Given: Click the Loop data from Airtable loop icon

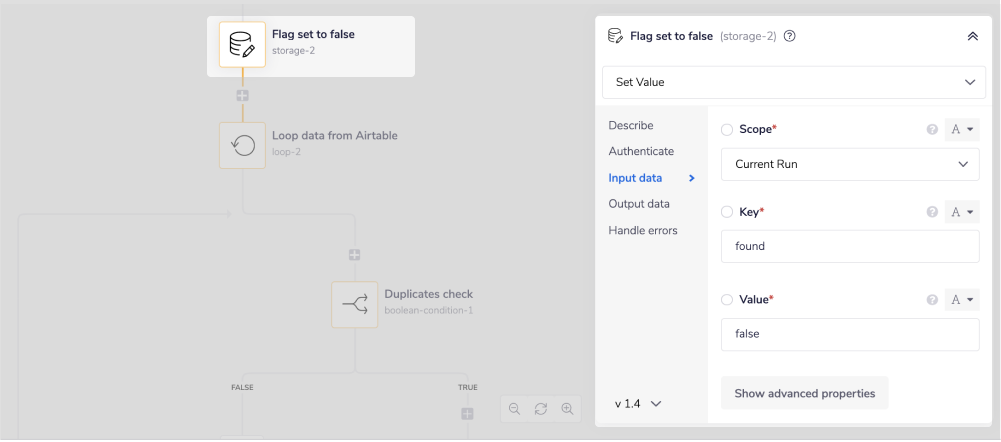Looking at the screenshot, I should tap(242, 146).
